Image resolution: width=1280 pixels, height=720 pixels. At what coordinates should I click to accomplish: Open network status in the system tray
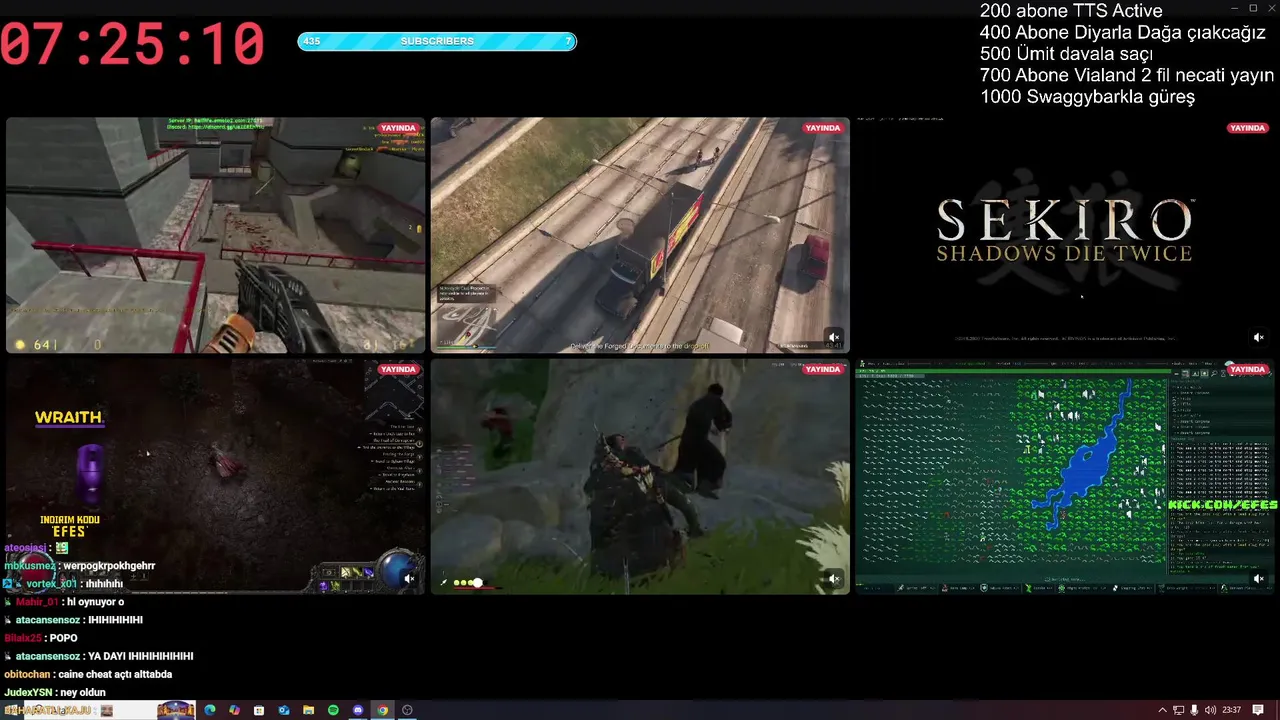click(x=1178, y=710)
